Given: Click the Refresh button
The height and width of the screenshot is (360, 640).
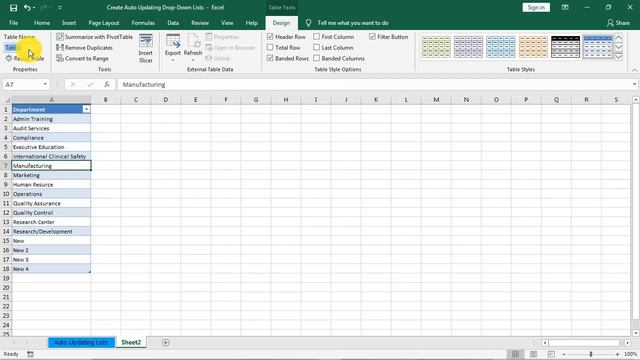Looking at the screenshot, I should click(x=193, y=49).
